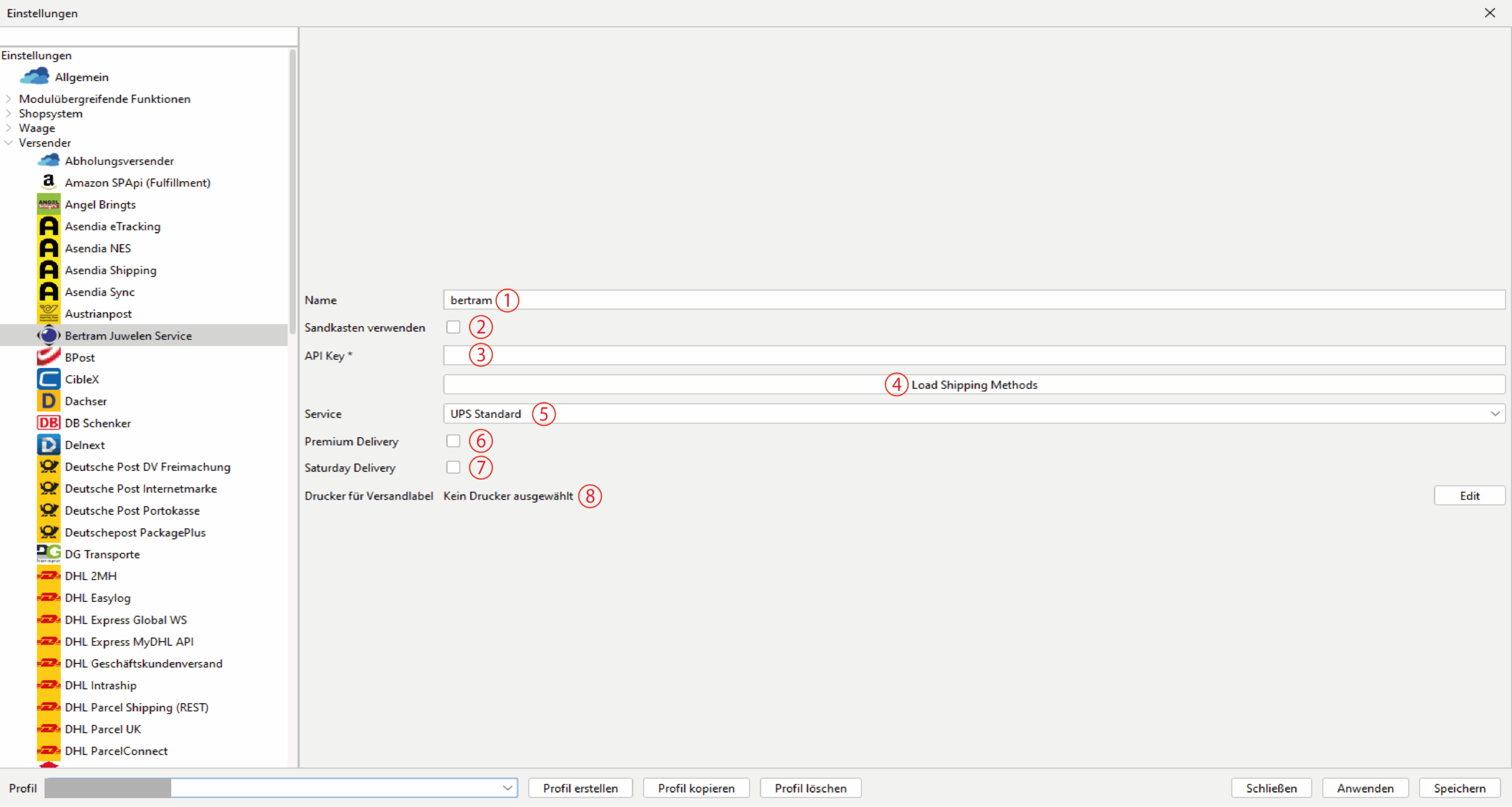1512x807 pixels.
Task: Click the Einstellungen tree root label
Action: point(36,55)
